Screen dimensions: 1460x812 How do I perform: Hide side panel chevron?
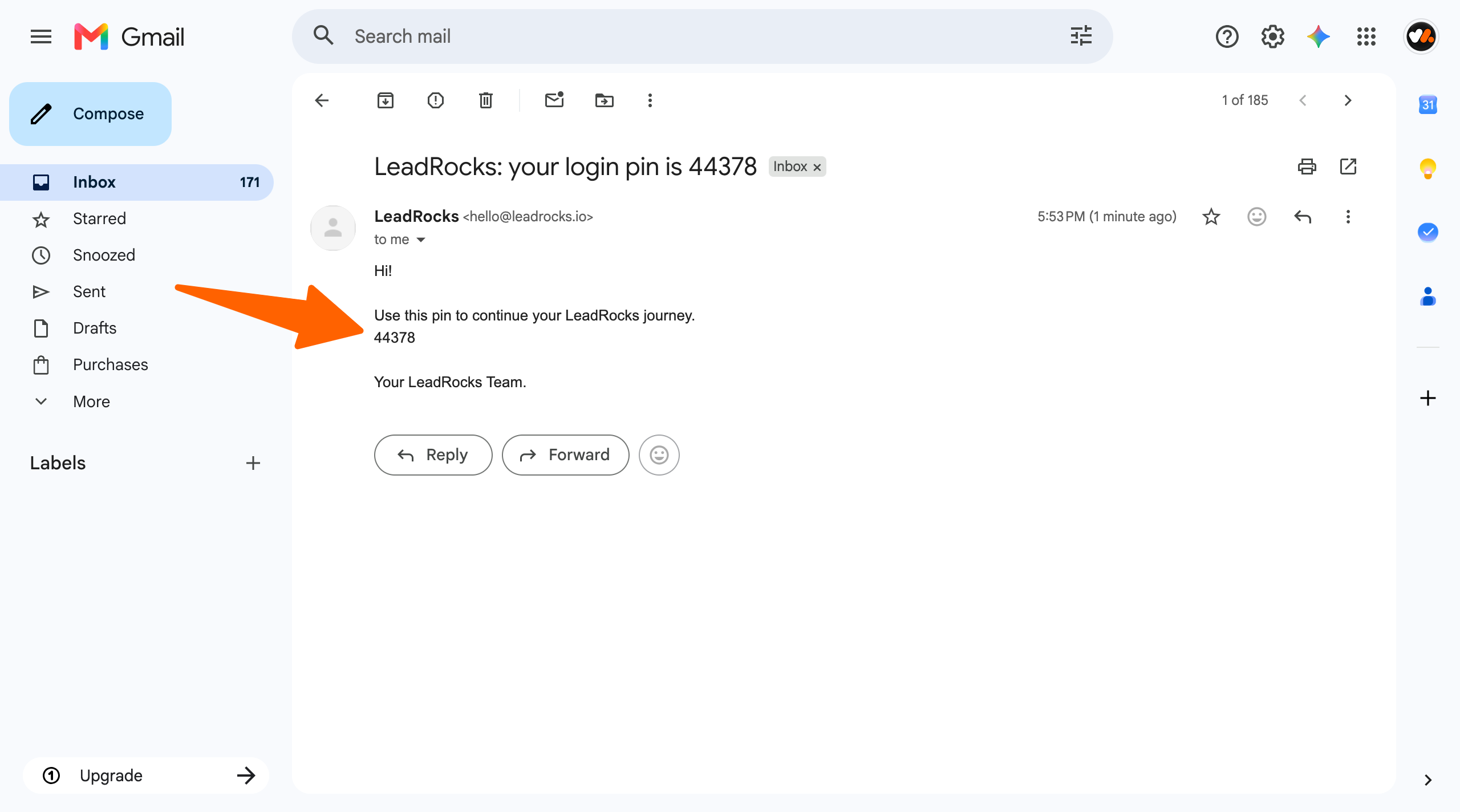tap(1427, 780)
